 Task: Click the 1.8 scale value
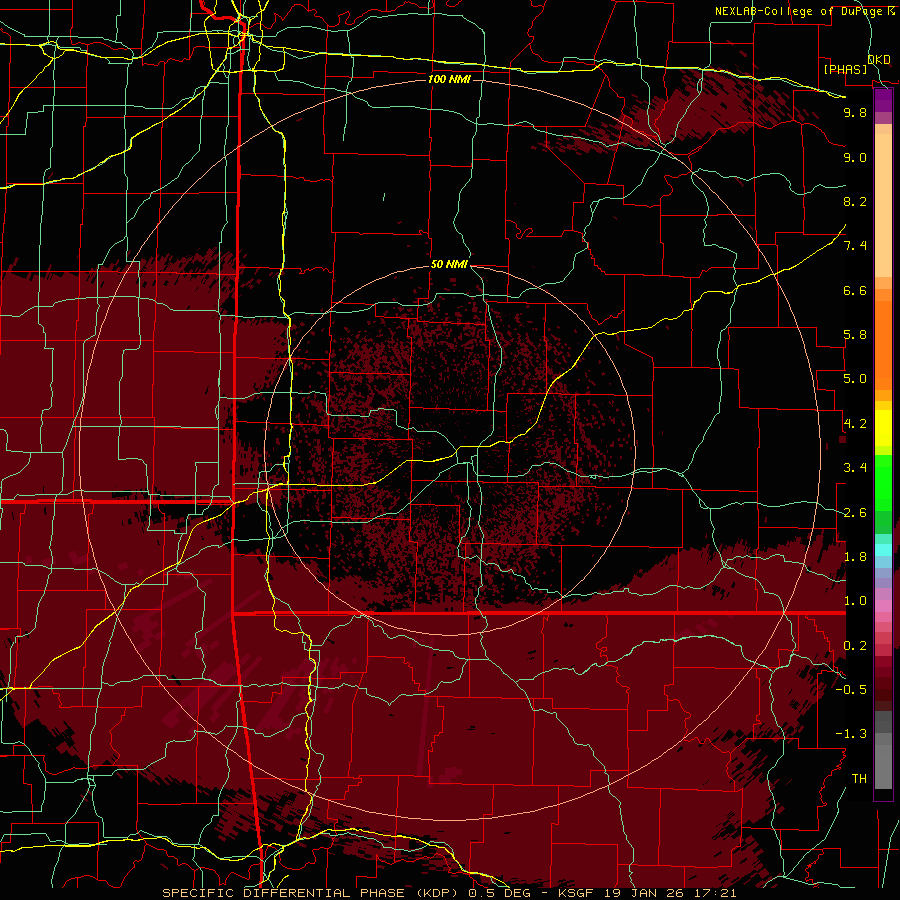(x=855, y=557)
